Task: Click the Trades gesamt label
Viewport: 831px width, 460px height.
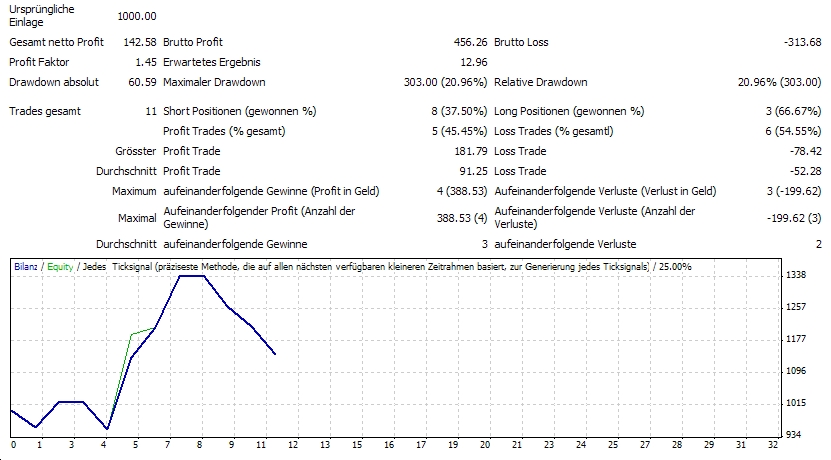Action: [45, 112]
